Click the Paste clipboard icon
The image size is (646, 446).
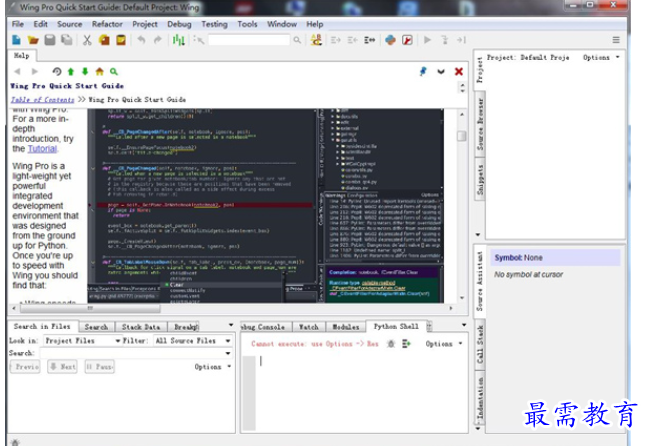tap(121, 40)
